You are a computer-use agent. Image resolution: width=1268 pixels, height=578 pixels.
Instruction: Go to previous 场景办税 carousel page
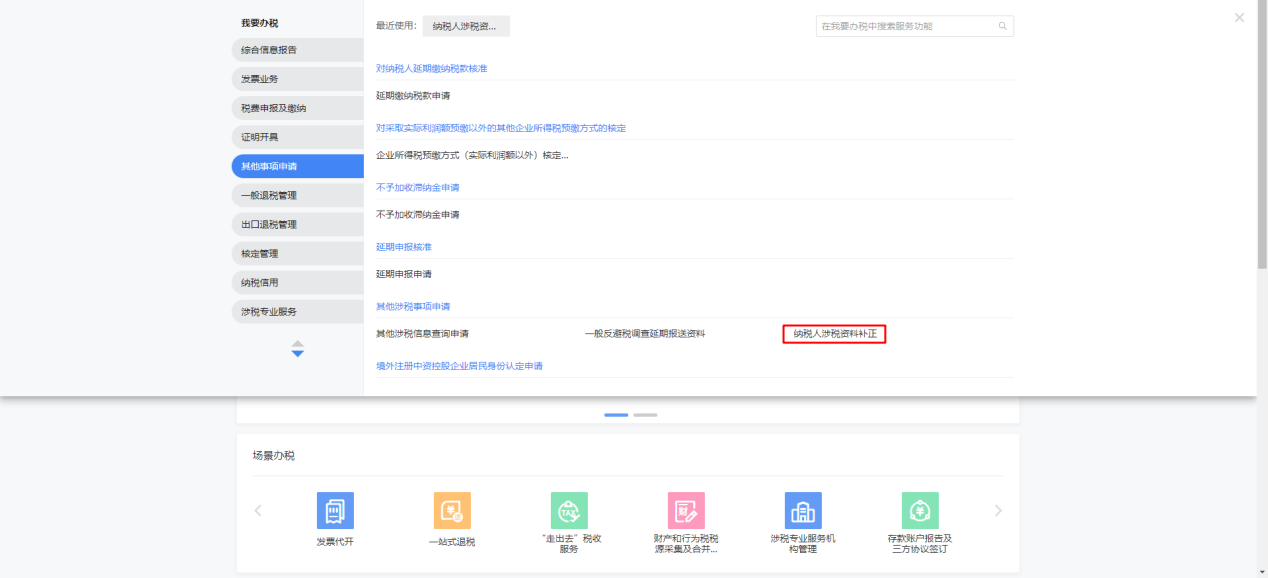(258, 511)
